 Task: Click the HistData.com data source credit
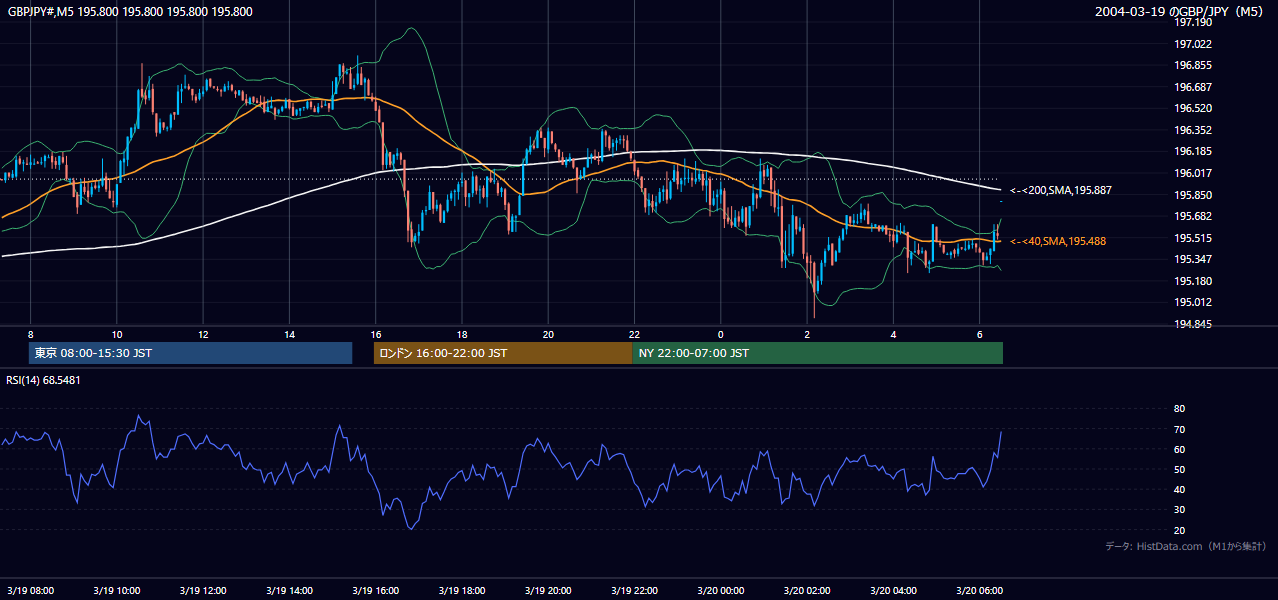pos(1186,546)
